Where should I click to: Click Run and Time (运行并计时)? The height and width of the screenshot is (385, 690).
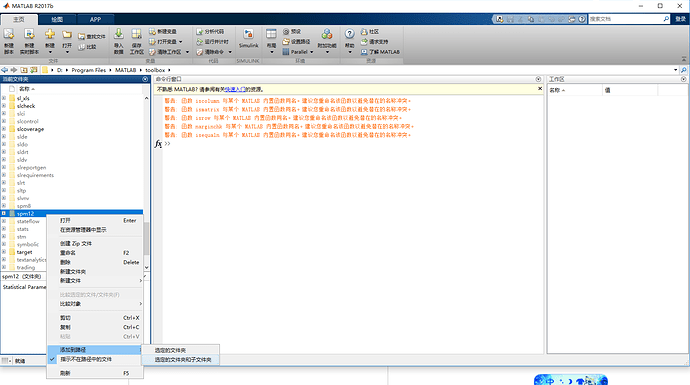(x=213, y=42)
